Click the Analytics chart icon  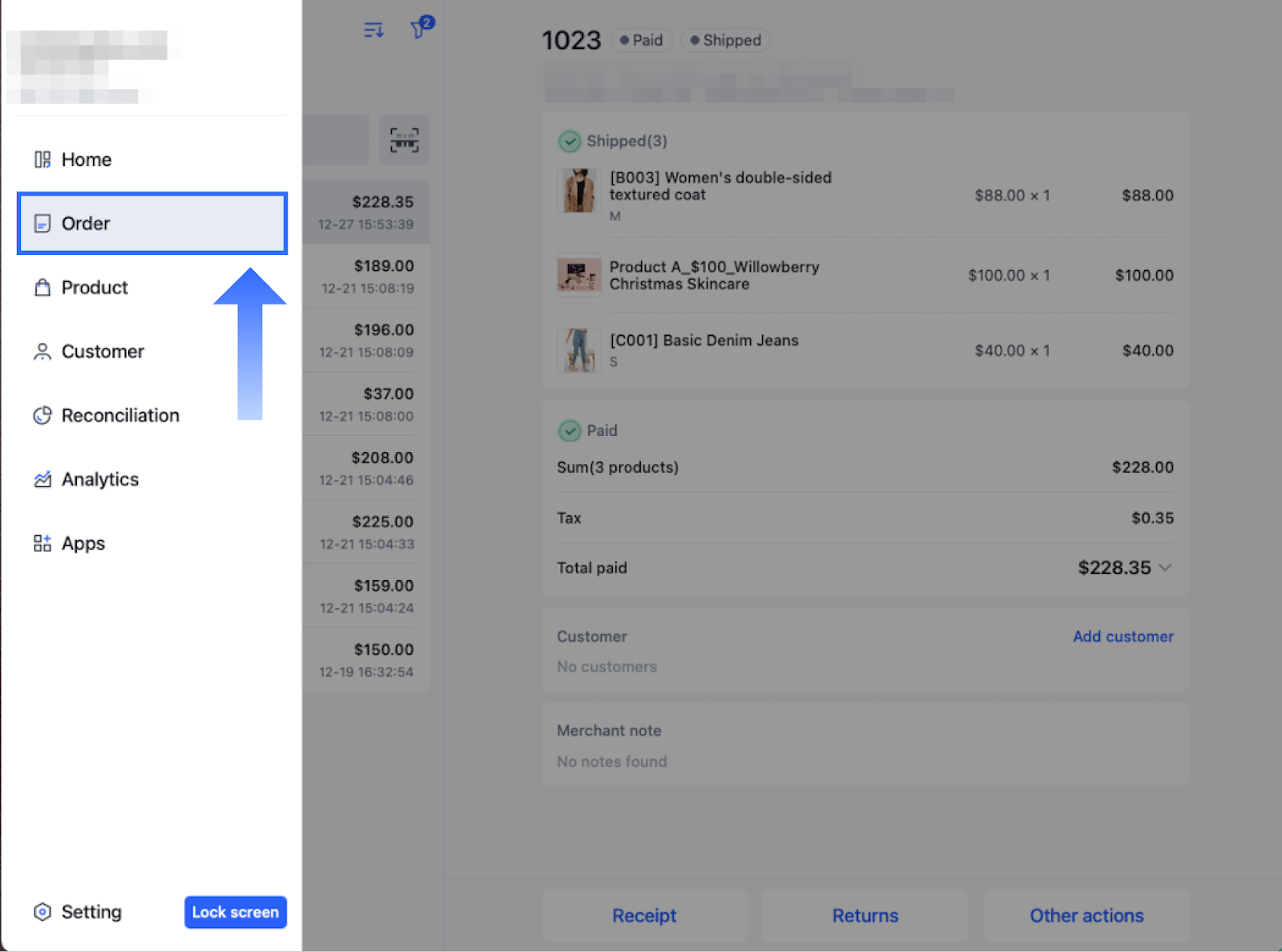(42, 479)
